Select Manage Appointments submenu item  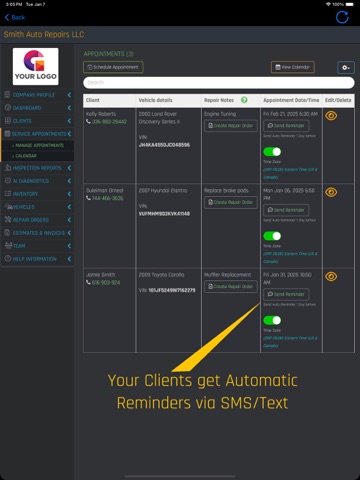pyautogui.click(x=37, y=145)
